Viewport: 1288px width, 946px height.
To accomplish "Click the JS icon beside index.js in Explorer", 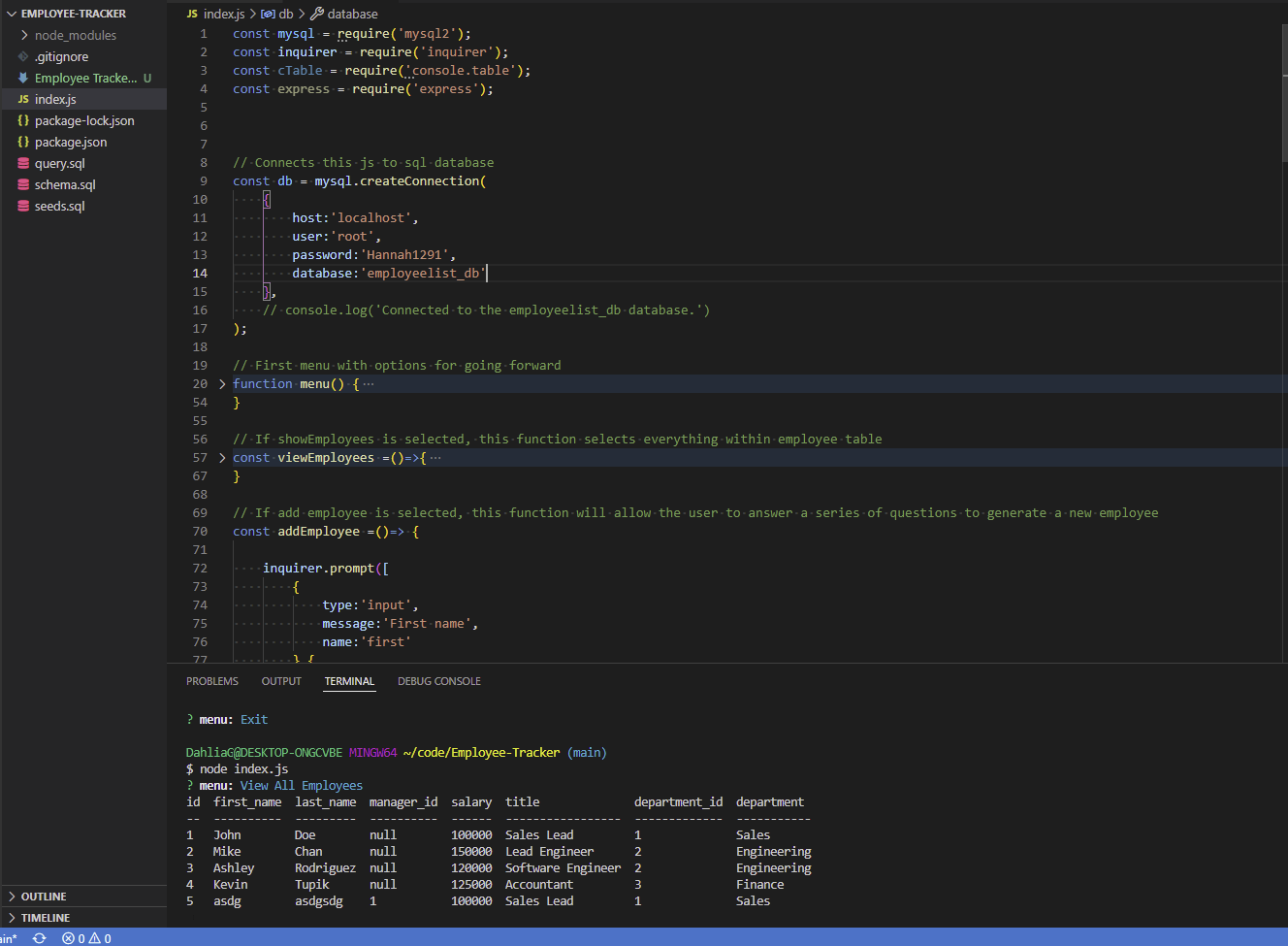I will pos(21,99).
